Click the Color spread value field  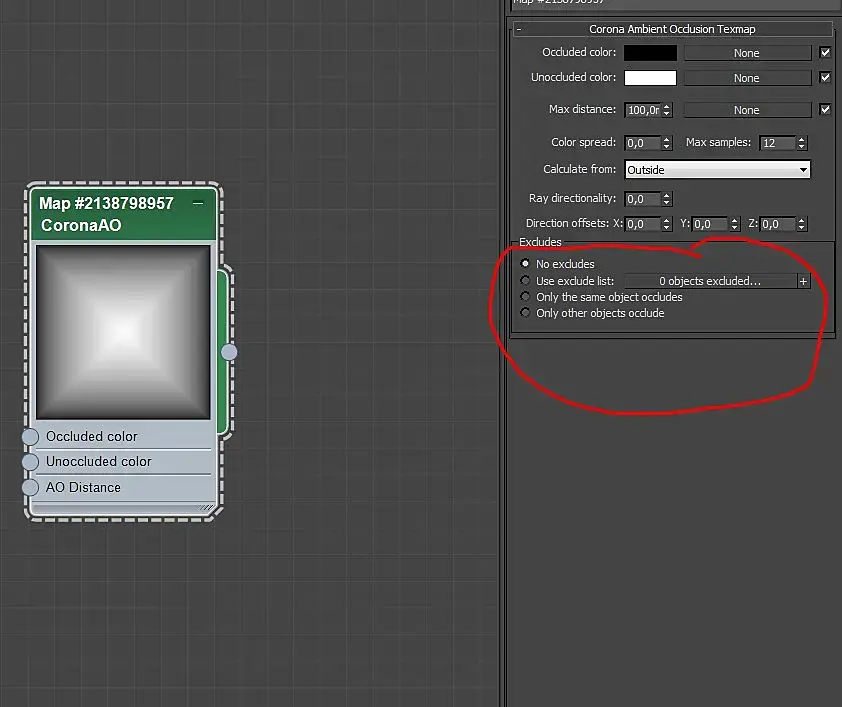coord(643,143)
